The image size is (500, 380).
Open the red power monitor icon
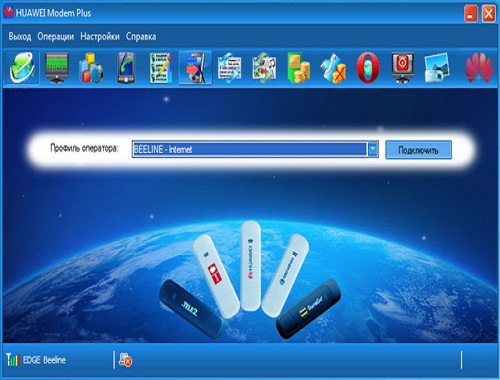pyautogui.click(x=403, y=68)
